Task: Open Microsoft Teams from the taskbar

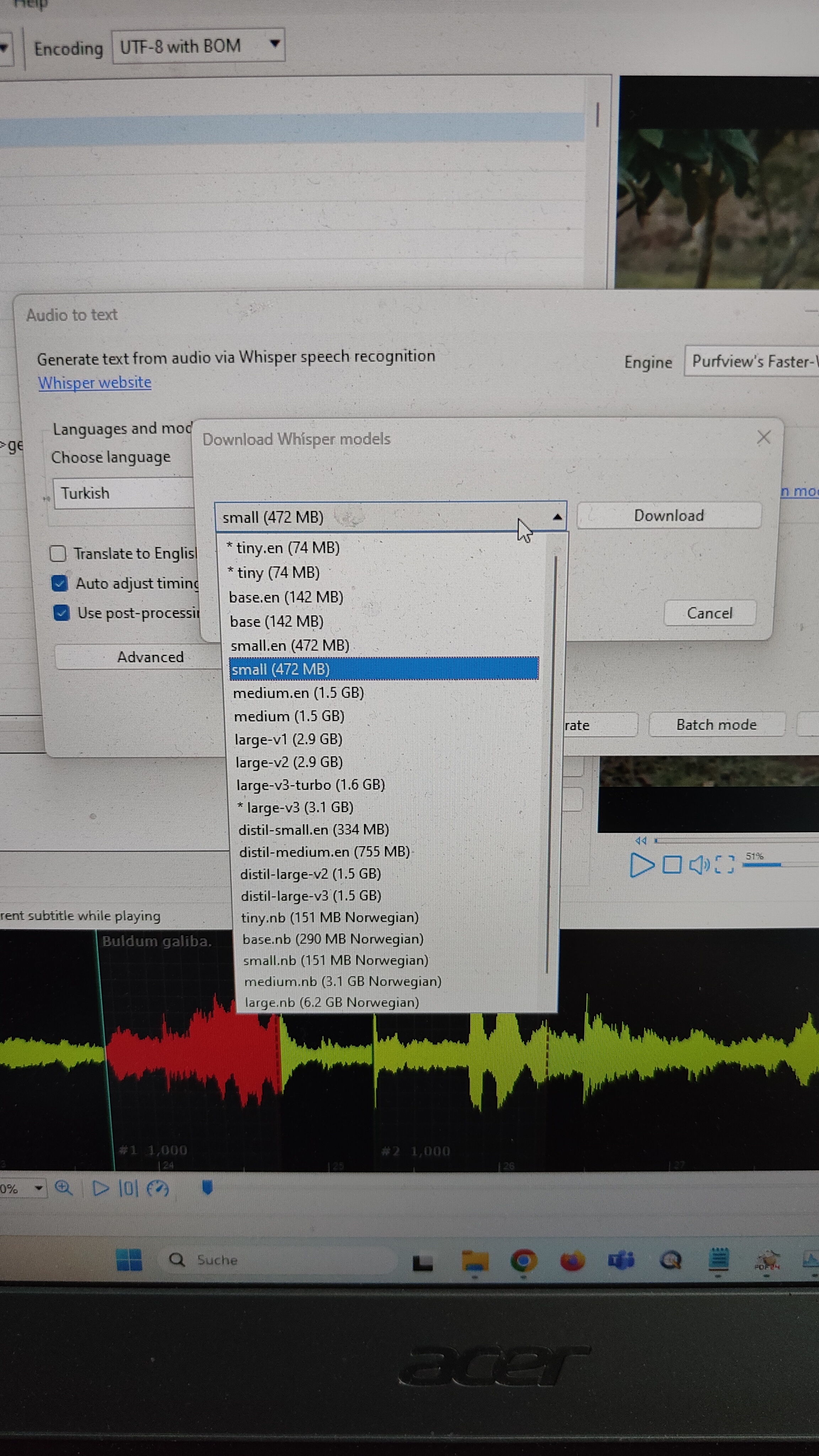Action: [x=621, y=1260]
